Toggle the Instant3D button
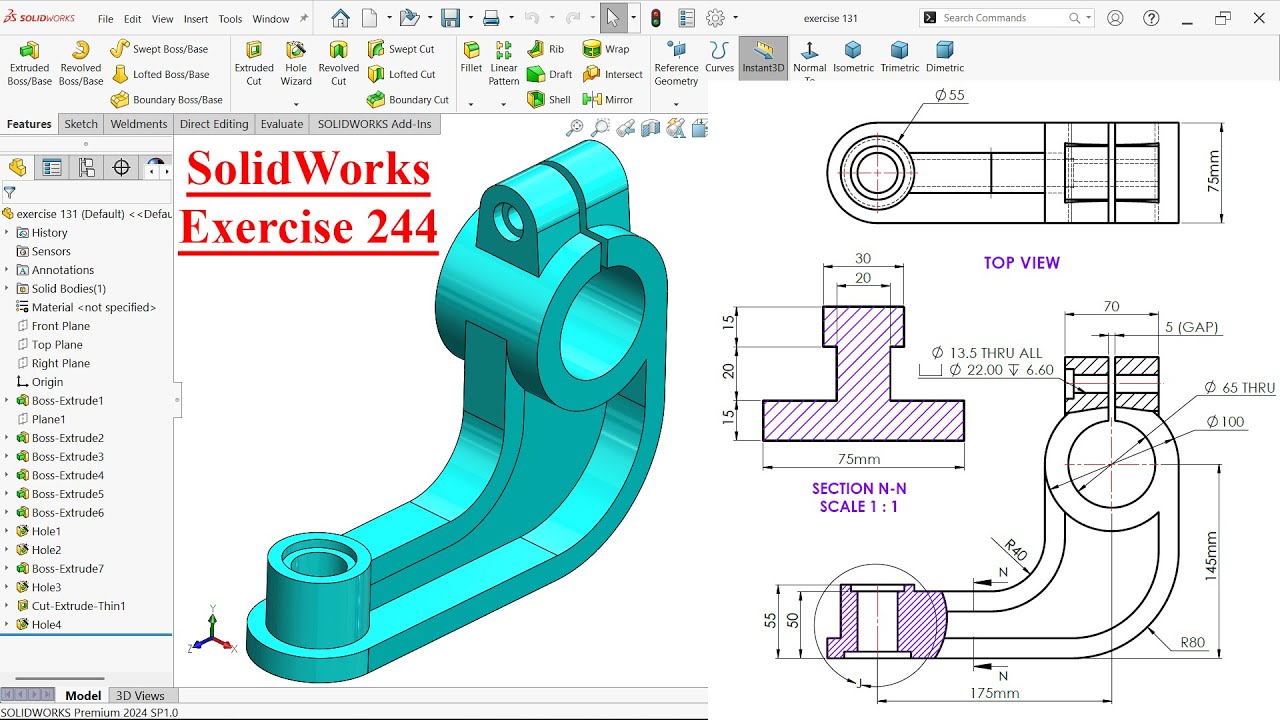Image resolution: width=1280 pixels, height=720 pixels. tap(763, 57)
